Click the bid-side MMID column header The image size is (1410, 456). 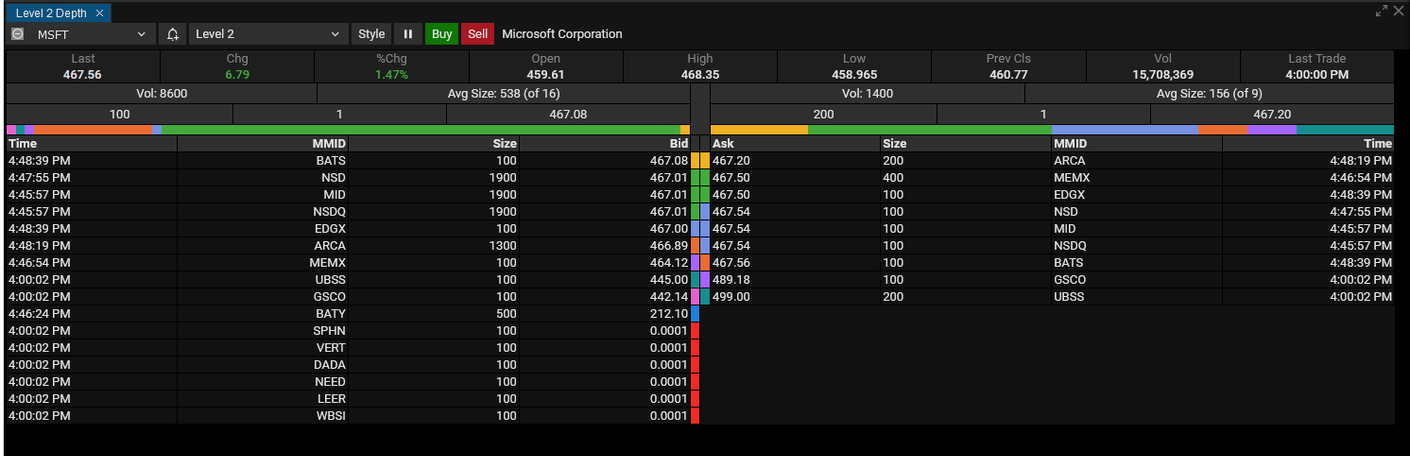[263, 144]
